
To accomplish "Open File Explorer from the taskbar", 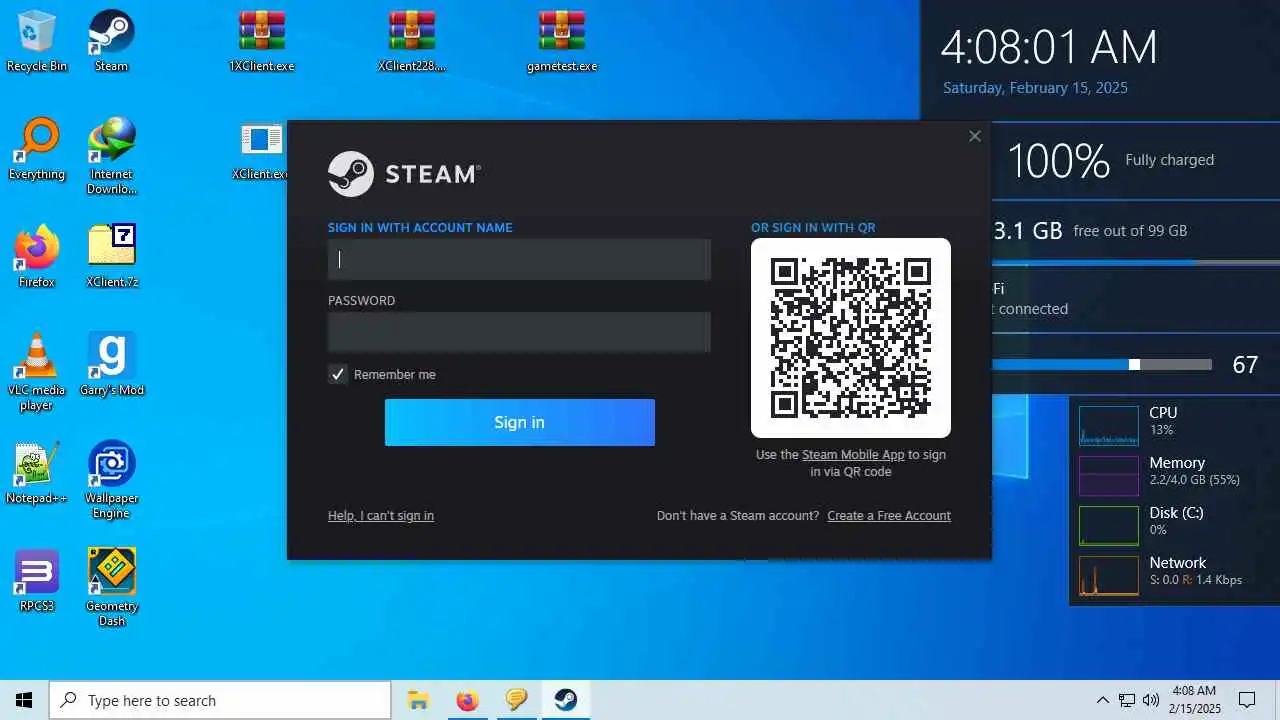I will [x=418, y=700].
